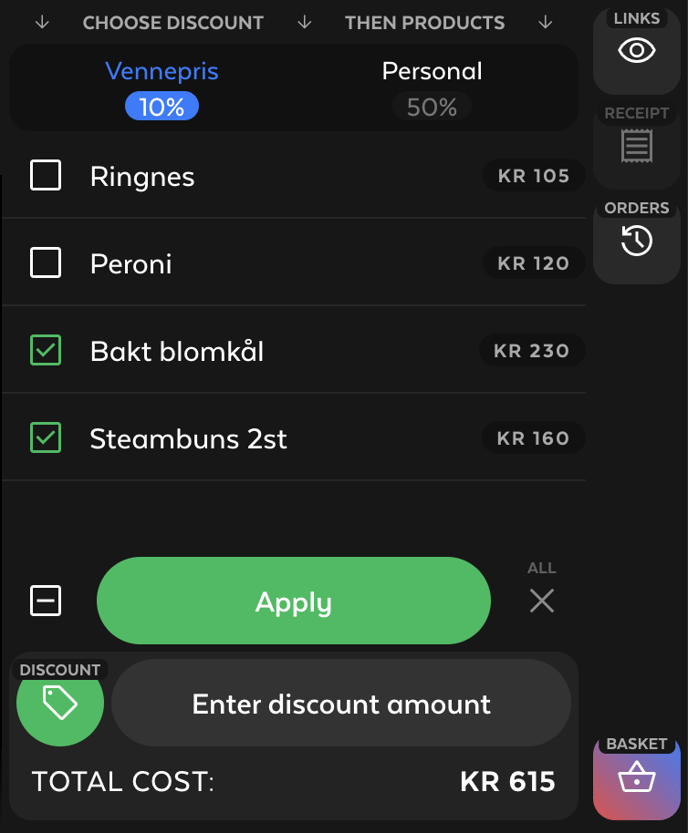Click the rightmost down chevron in header

(545, 22)
